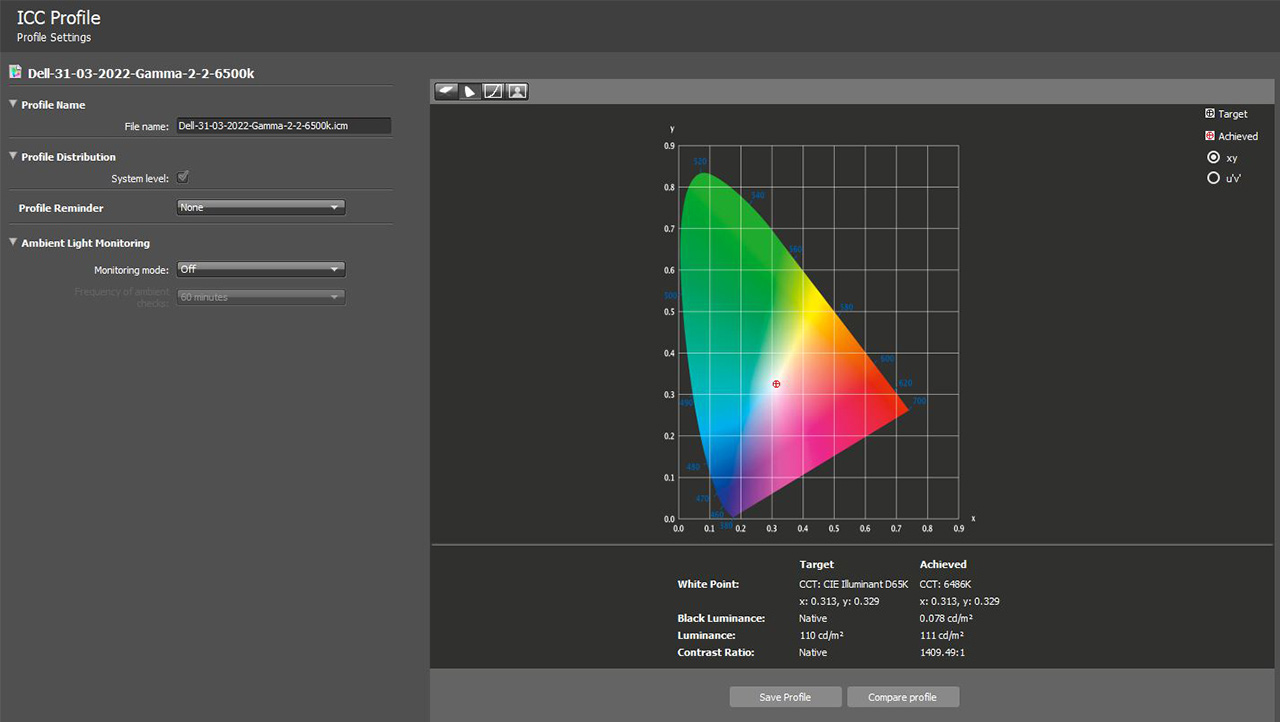Select the chromaticity gamut view icon
Image resolution: width=1280 pixels, height=722 pixels.
point(469,91)
